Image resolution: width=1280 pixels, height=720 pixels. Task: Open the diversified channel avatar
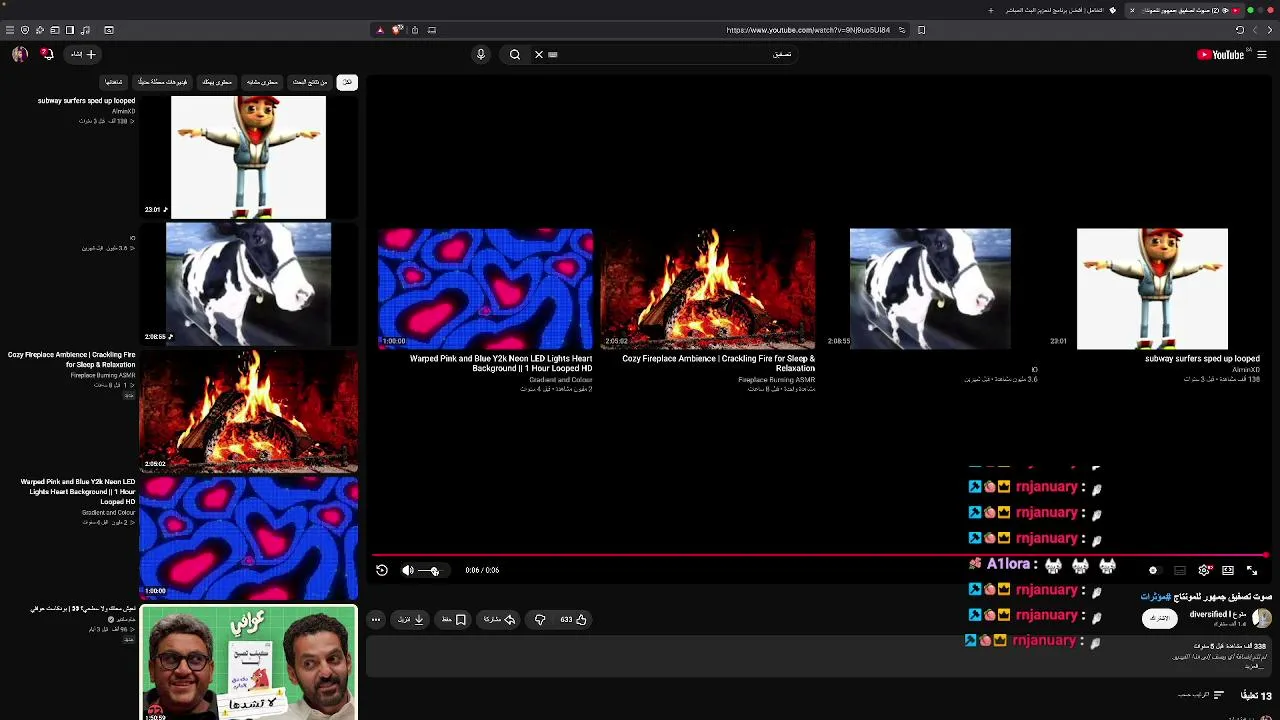(1262, 618)
